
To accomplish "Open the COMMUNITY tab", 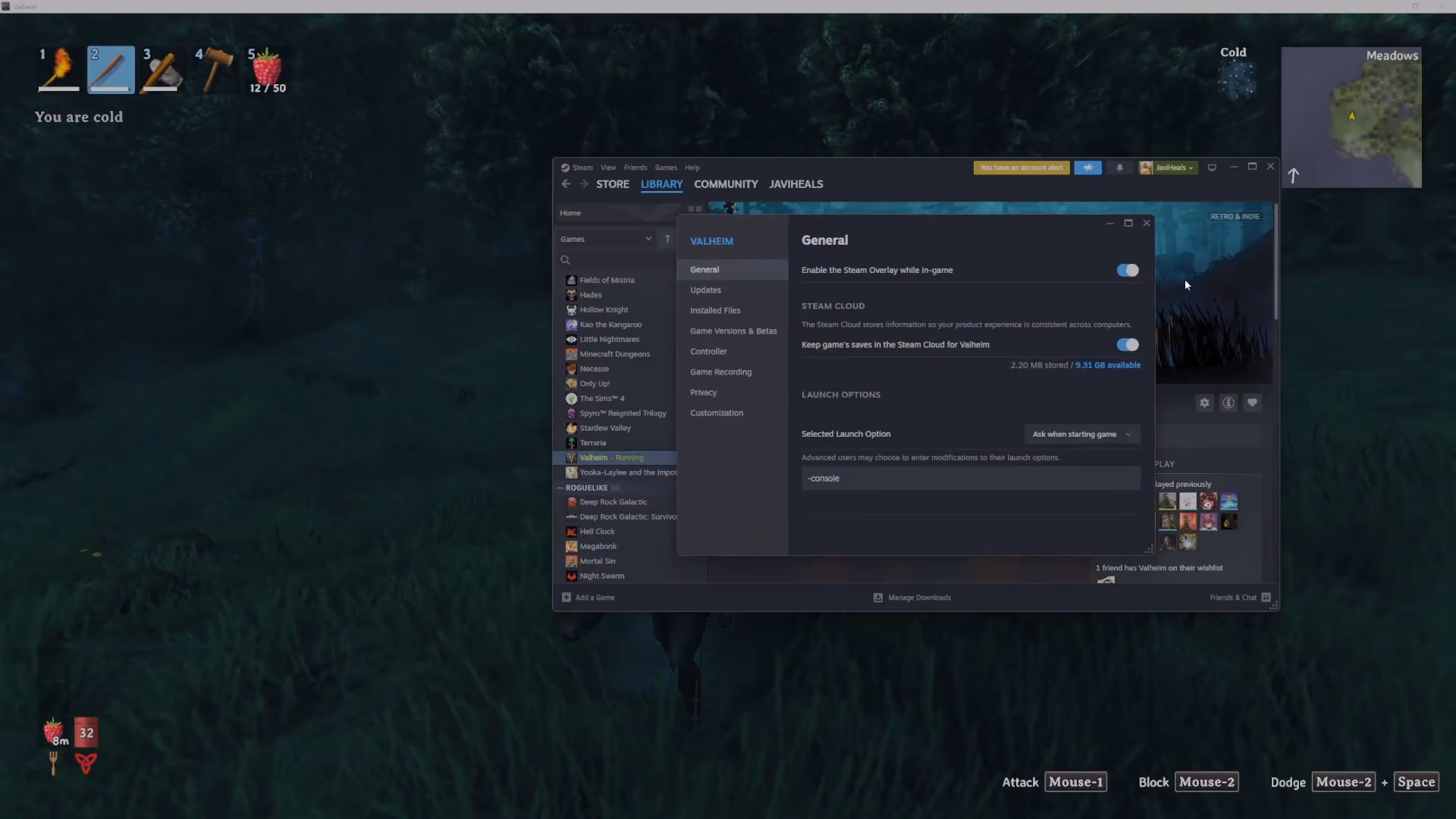I will point(726,184).
